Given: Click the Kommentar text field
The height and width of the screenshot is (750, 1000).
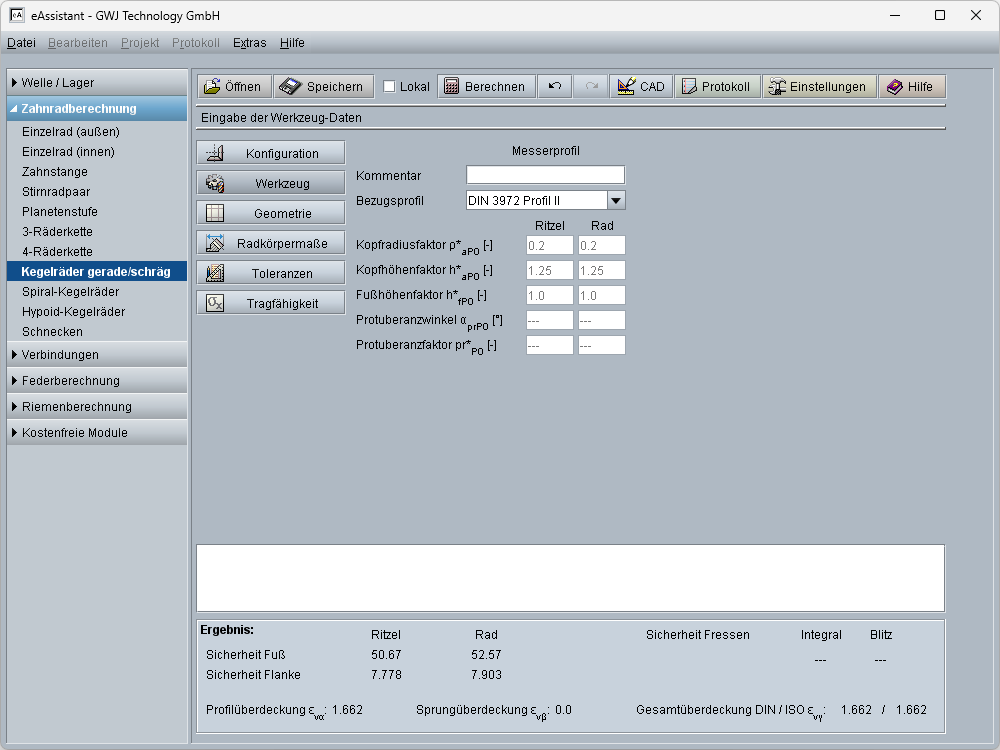Looking at the screenshot, I should (545, 176).
